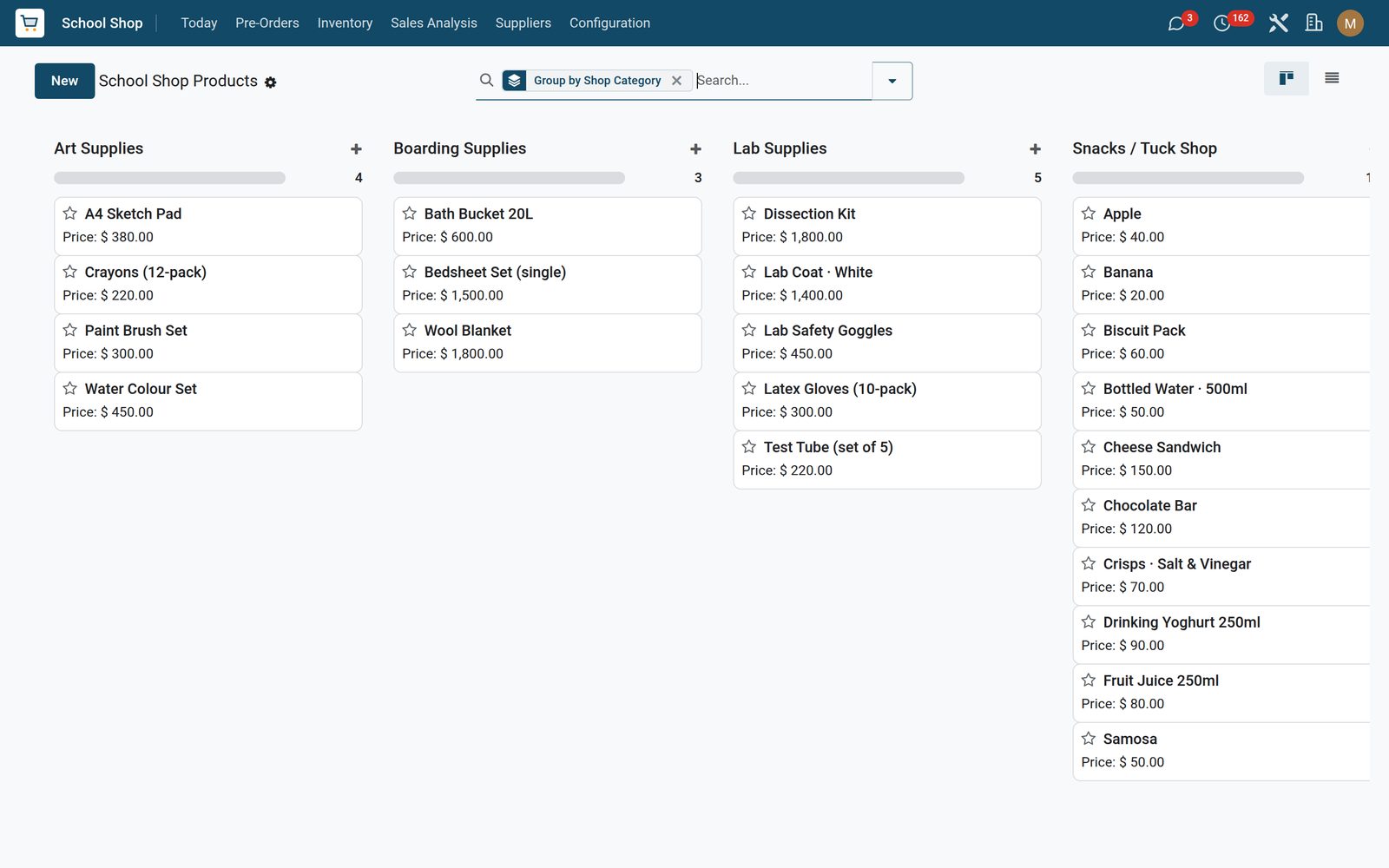Open the debug tools wrench icon
This screenshot has height=868, width=1389.
click(1278, 23)
